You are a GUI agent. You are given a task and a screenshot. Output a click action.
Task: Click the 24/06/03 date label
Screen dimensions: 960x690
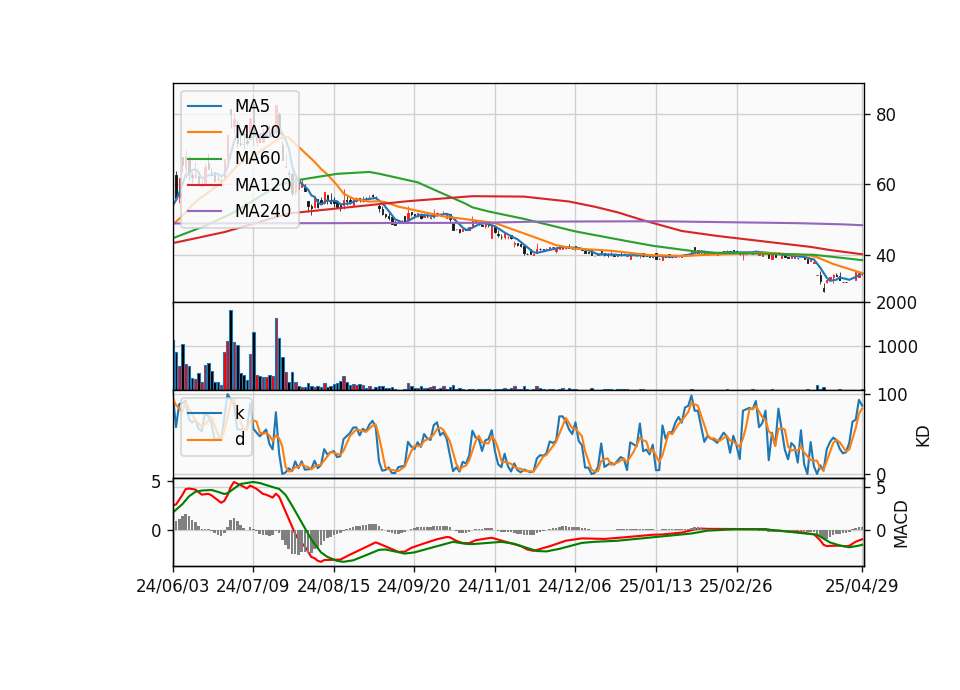173,586
